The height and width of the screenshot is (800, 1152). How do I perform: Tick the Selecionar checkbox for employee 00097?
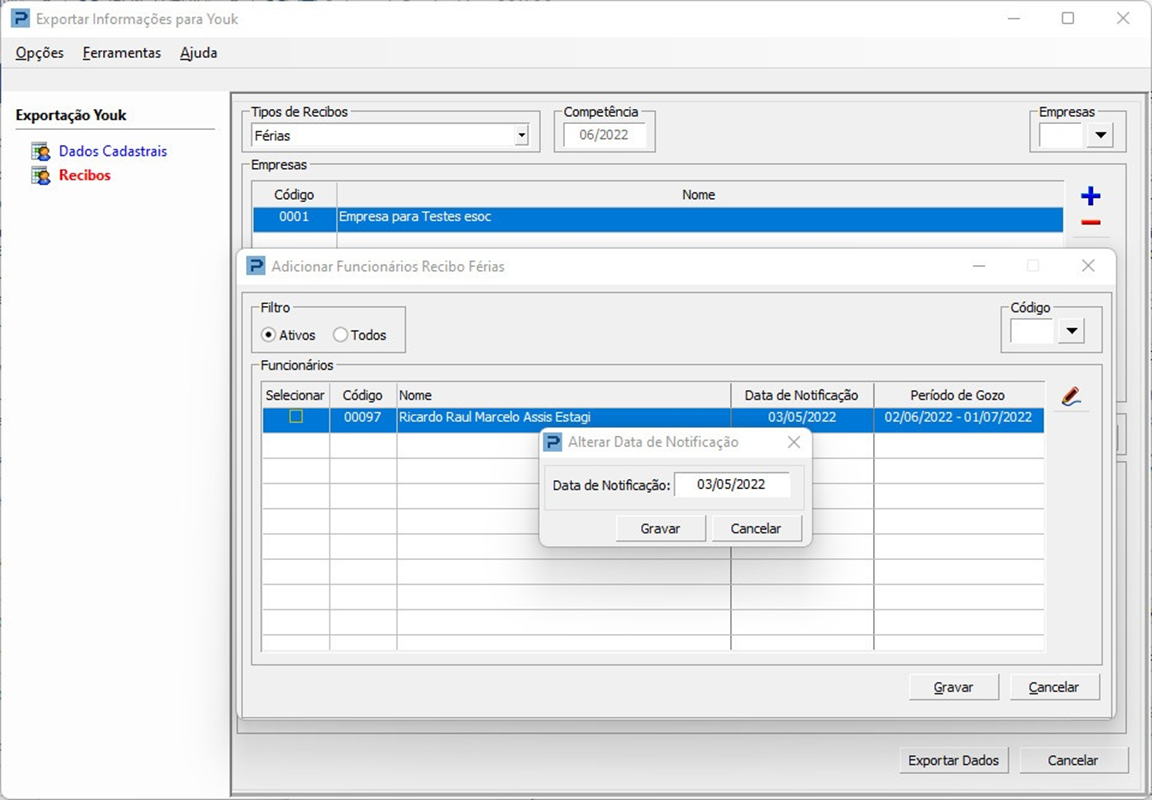click(x=296, y=417)
